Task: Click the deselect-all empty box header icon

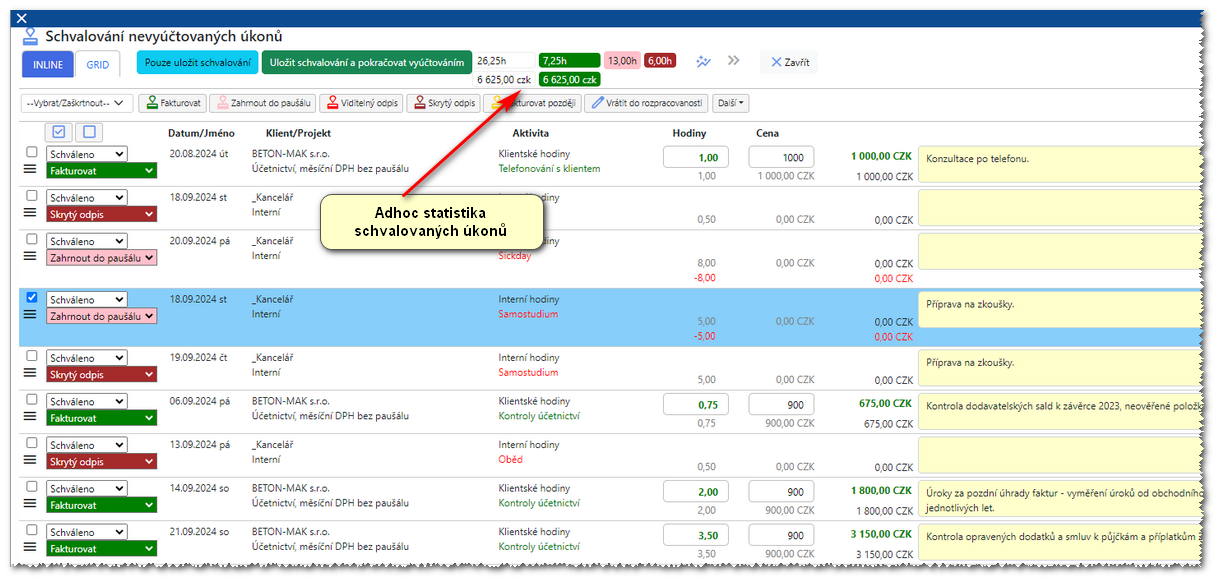Action: coord(89,132)
